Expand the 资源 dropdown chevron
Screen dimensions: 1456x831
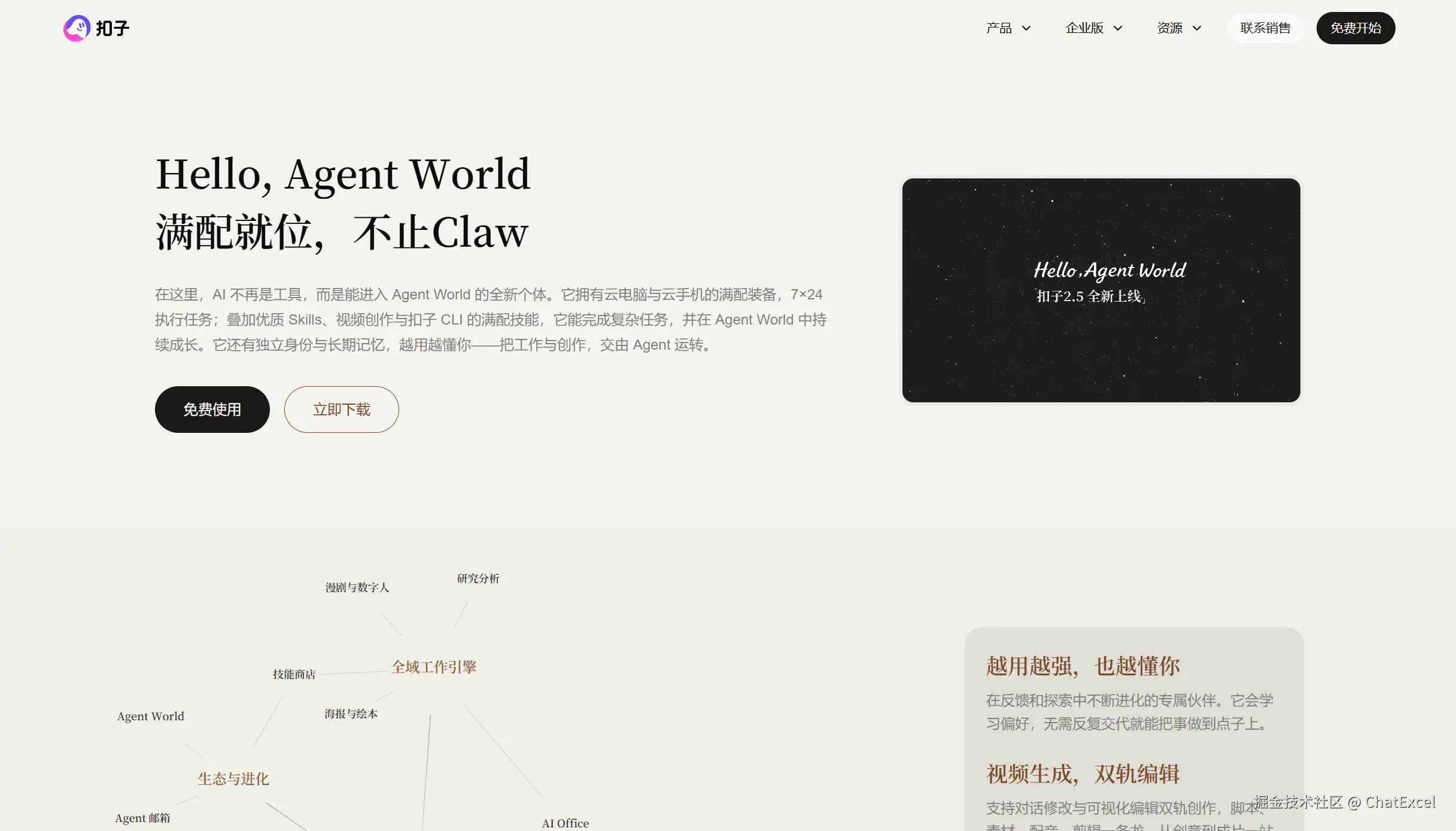tap(1197, 28)
